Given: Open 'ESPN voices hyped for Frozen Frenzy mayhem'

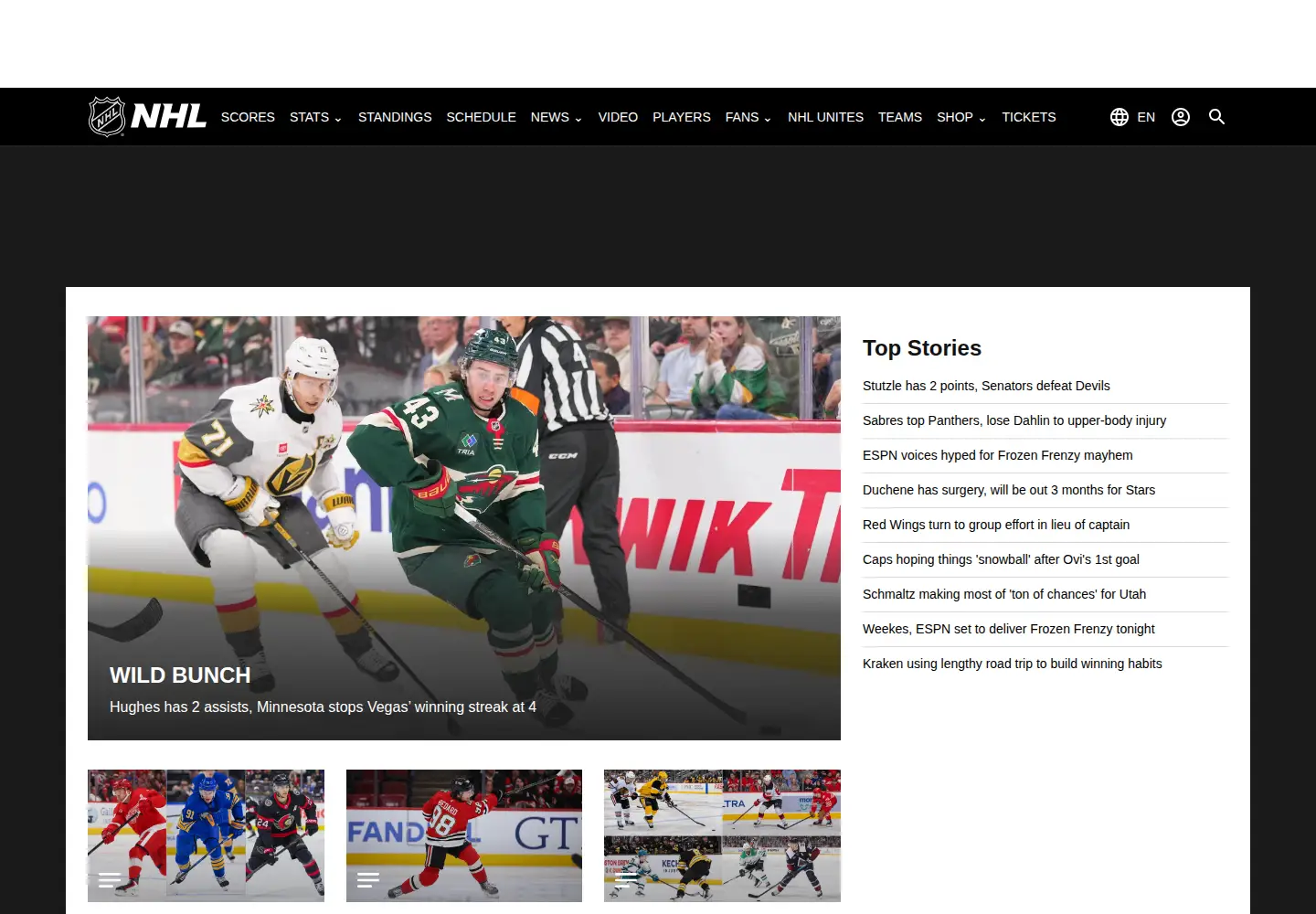Looking at the screenshot, I should 998,455.
